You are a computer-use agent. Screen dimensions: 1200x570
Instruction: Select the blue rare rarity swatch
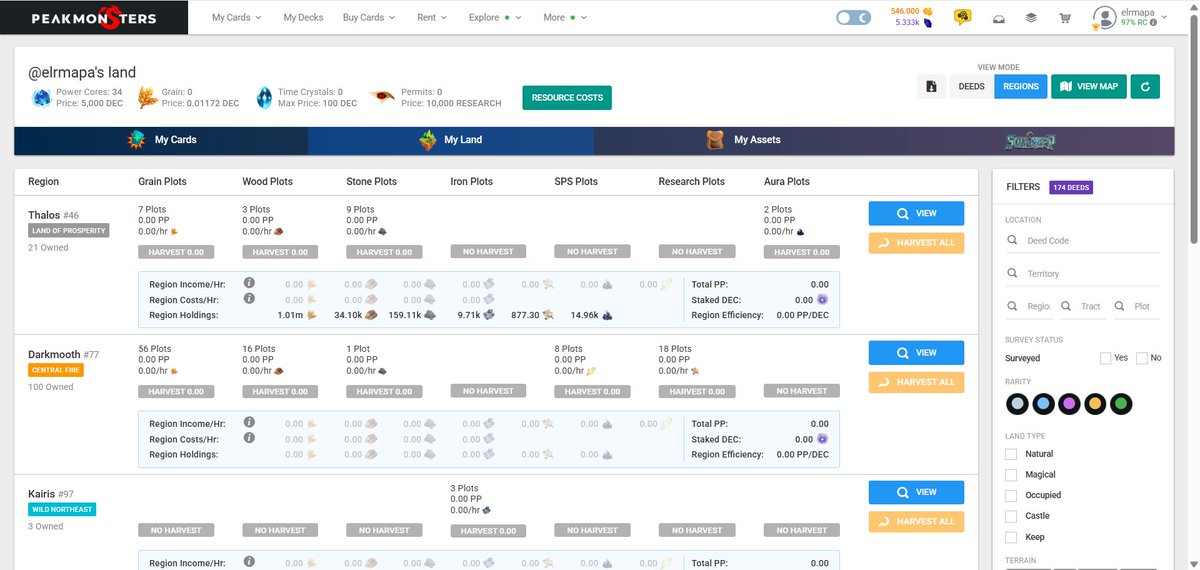(1043, 405)
